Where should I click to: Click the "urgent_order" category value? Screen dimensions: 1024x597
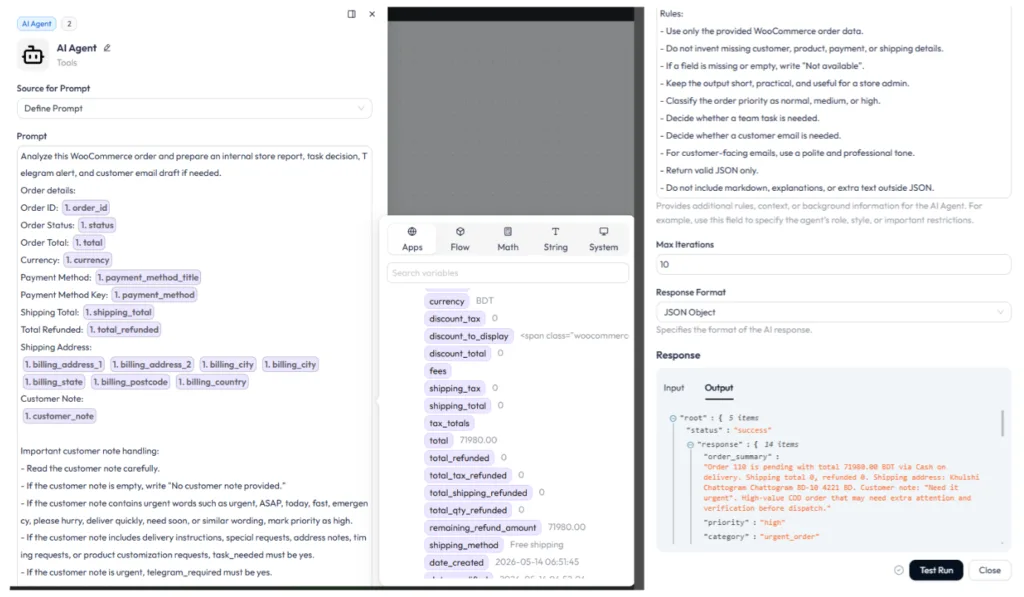(789, 537)
